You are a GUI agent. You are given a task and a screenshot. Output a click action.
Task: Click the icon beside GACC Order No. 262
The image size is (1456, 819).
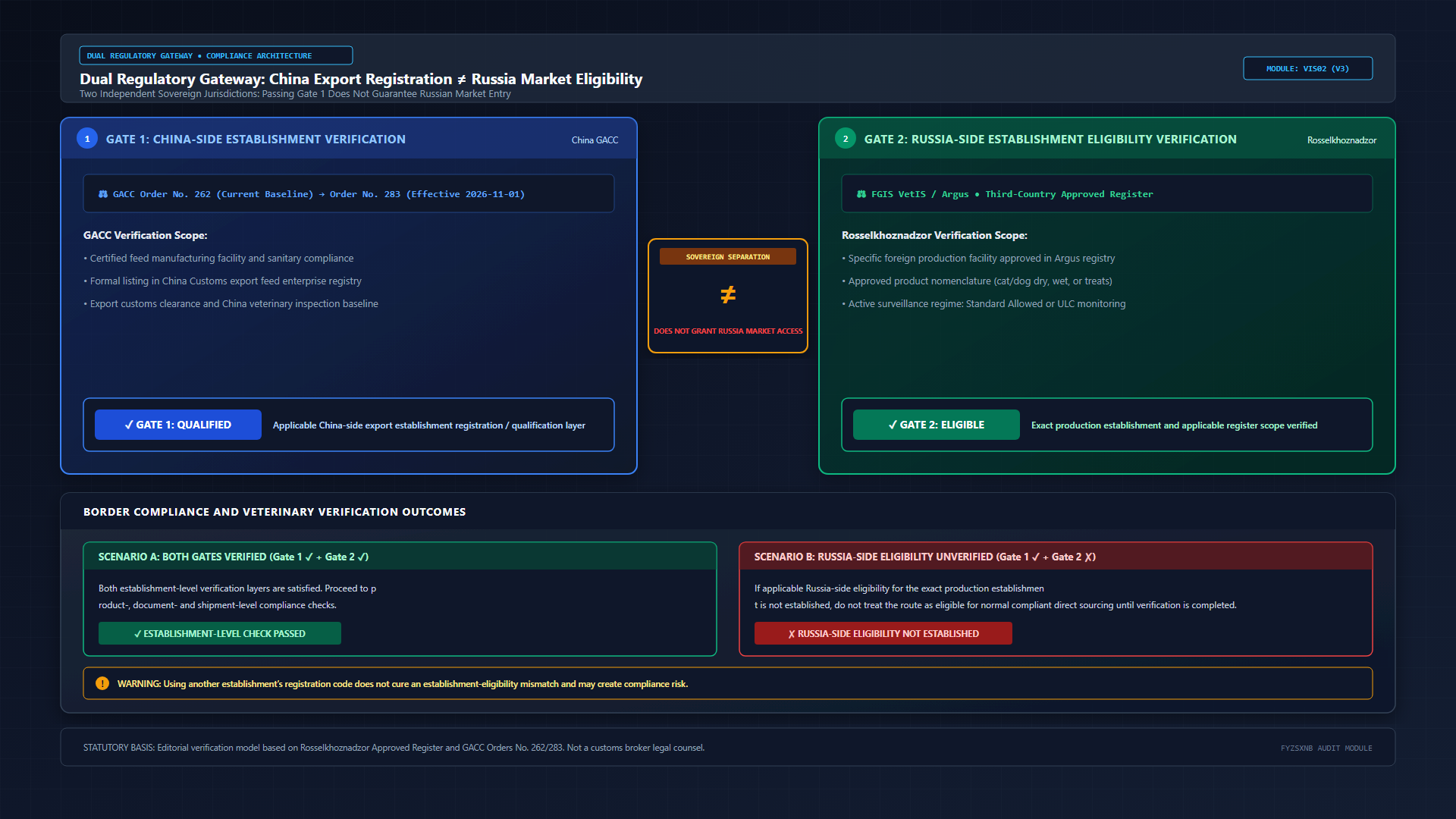pos(103,194)
